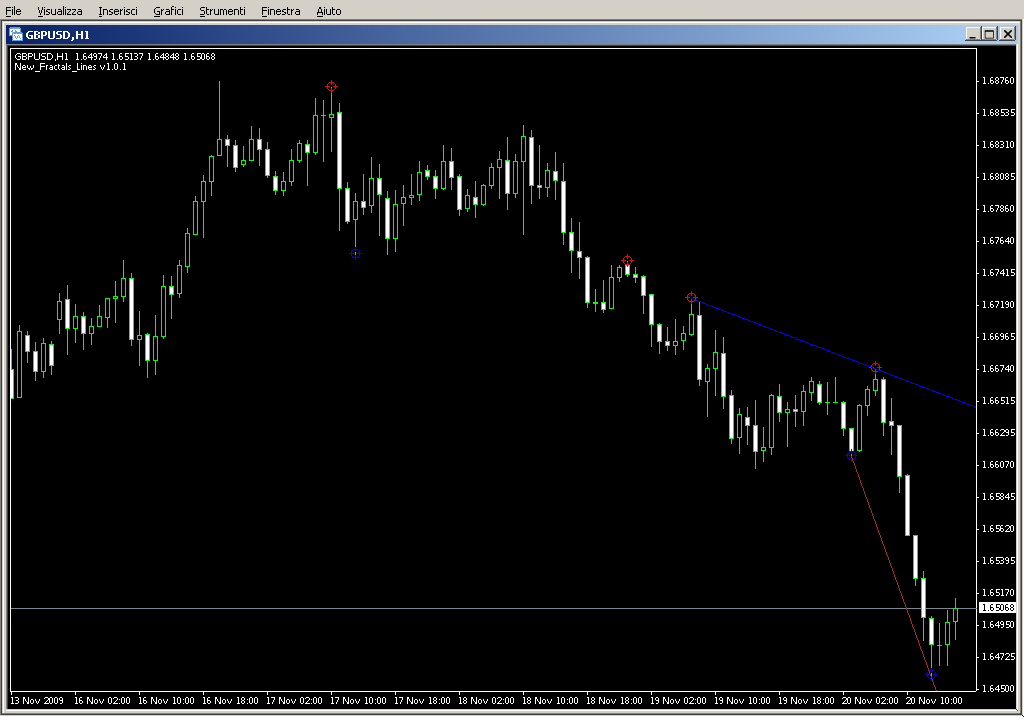Select the red fractal marker on the blue trendline near 20 Nov
Viewport: 1024px width, 717px height.
click(x=875, y=368)
